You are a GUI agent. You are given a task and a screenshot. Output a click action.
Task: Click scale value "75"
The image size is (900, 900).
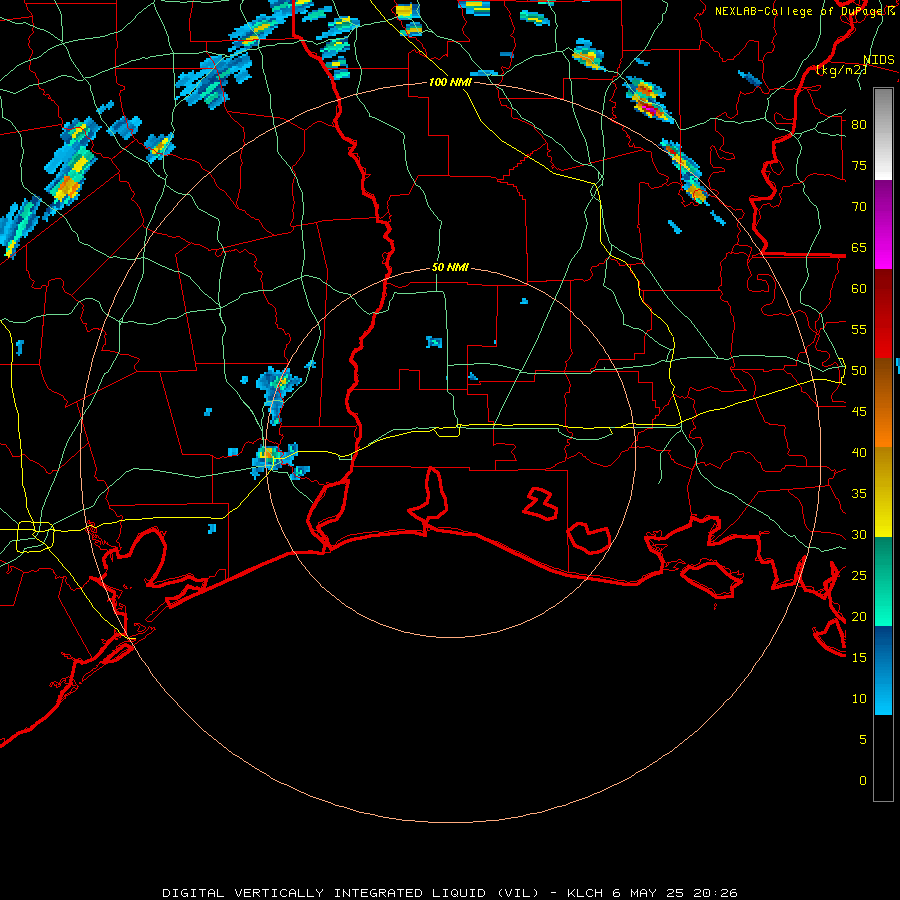point(859,165)
